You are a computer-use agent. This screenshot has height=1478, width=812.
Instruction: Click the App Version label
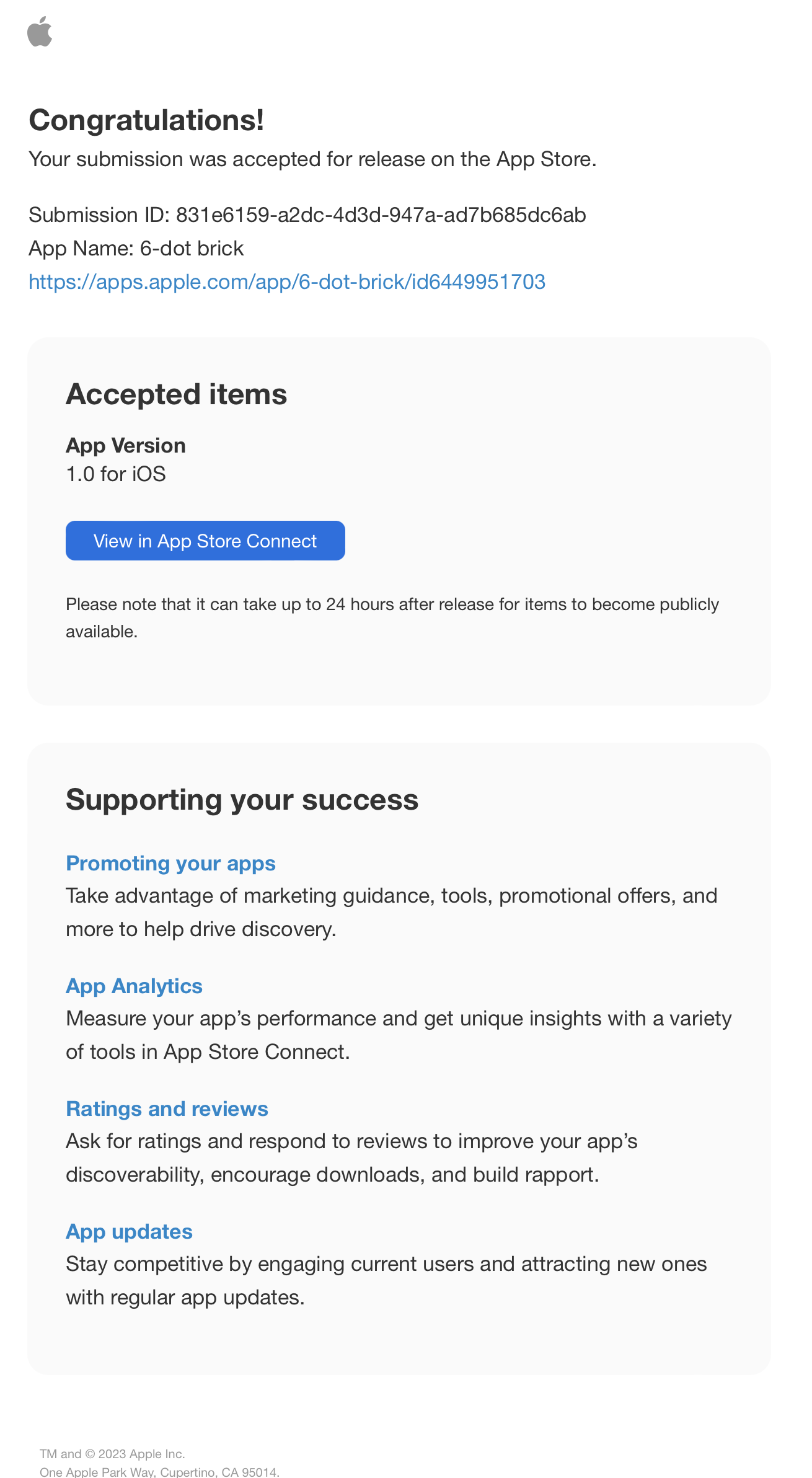point(126,446)
